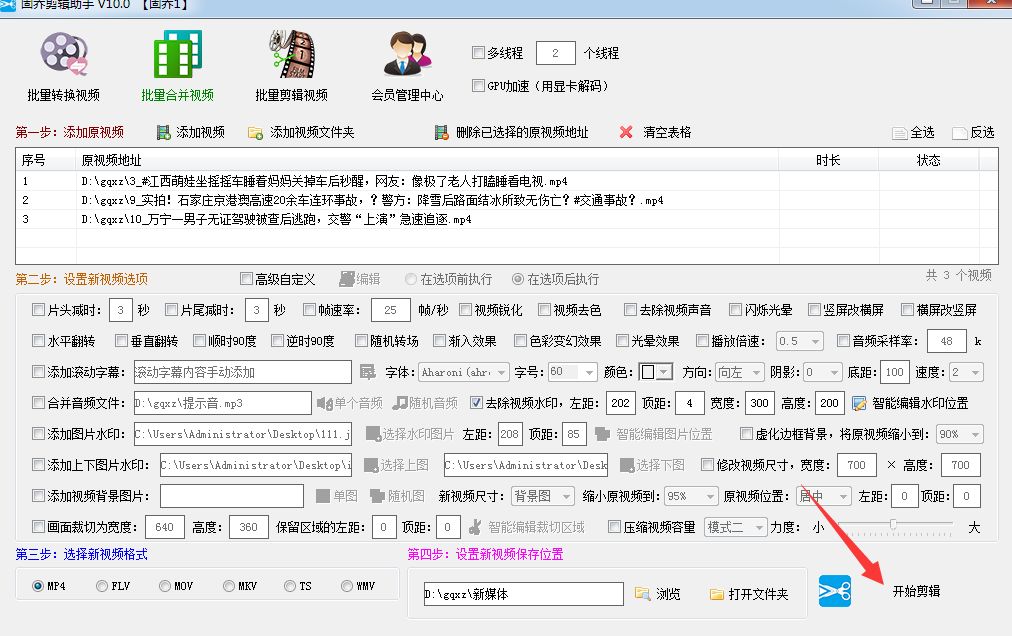Click the 智能编辑图片位置 icon
Screen dimensions: 1012x636
tap(602, 434)
